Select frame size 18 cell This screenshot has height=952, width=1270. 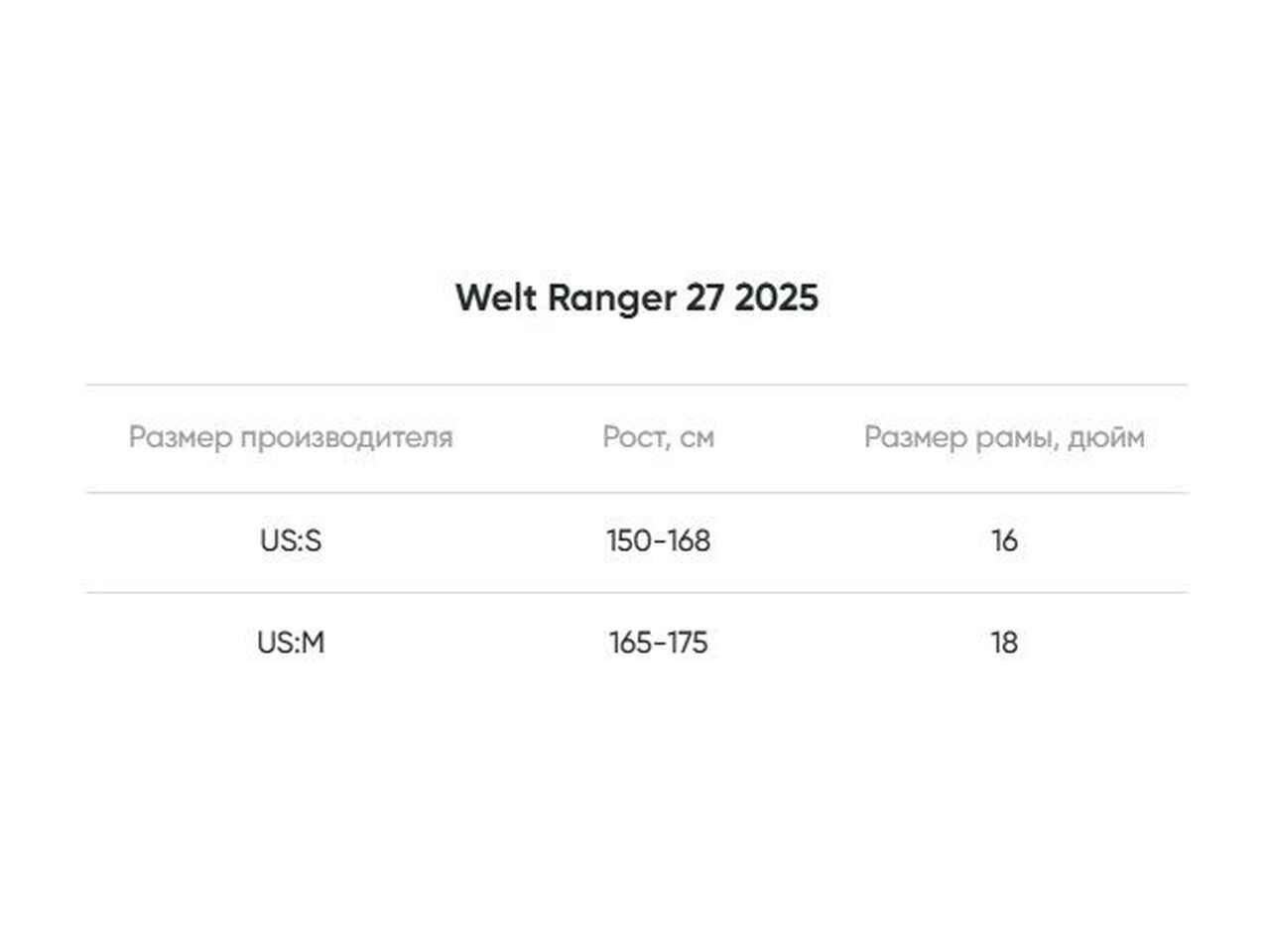pos(1004,643)
